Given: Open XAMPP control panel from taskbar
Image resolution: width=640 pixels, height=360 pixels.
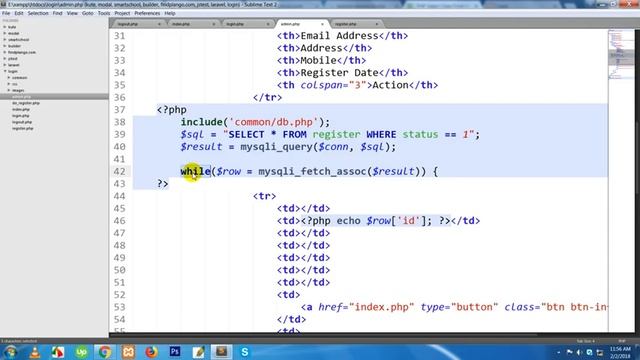Looking at the screenshot, I should click(x=128, y=352).
